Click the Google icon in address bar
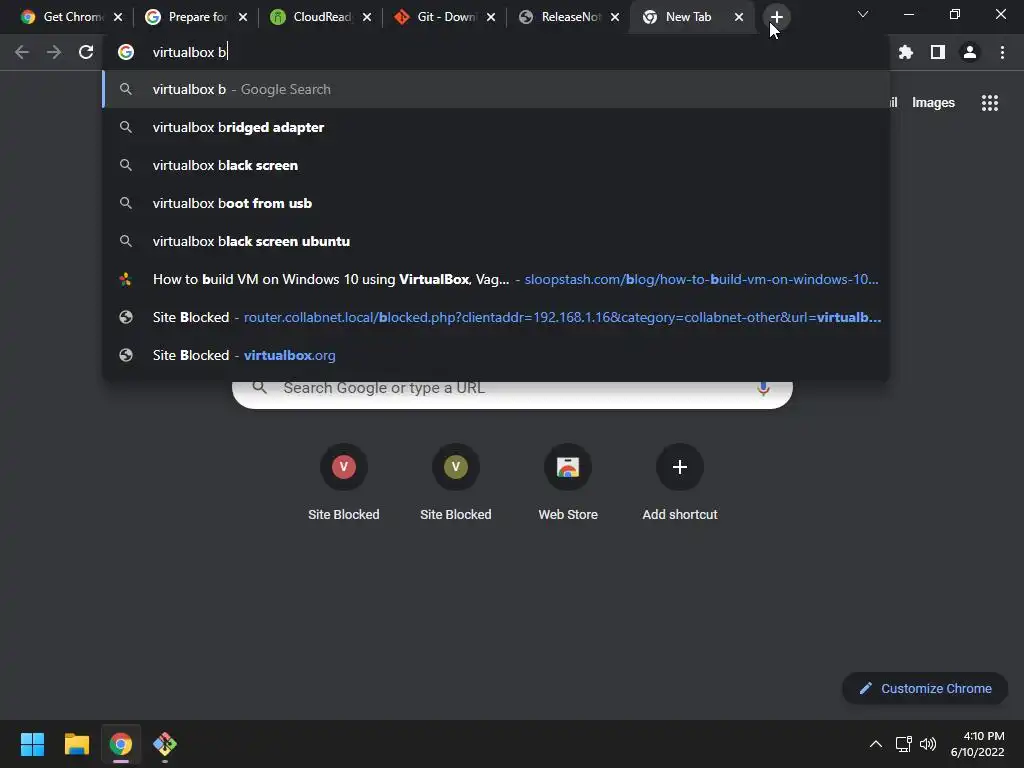This screenshot has height=768, width=1024. click(x=126, y=52)
